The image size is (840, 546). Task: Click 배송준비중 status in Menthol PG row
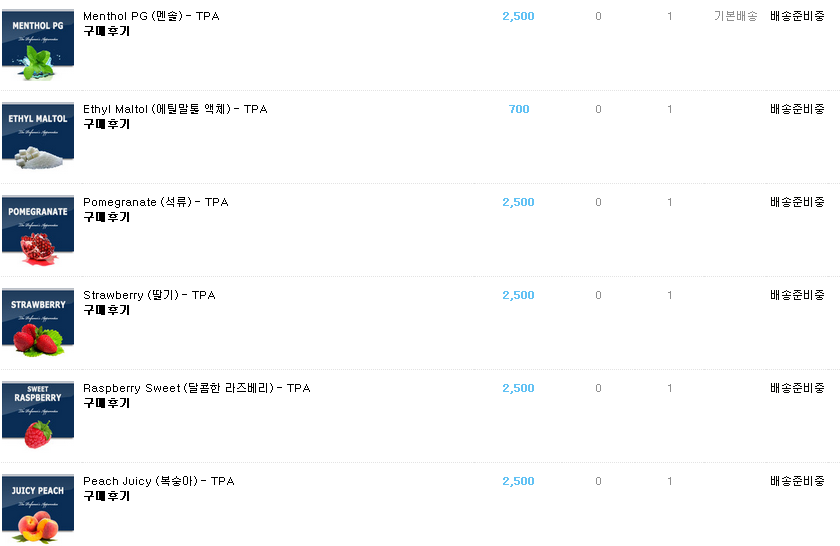(797, 16)
